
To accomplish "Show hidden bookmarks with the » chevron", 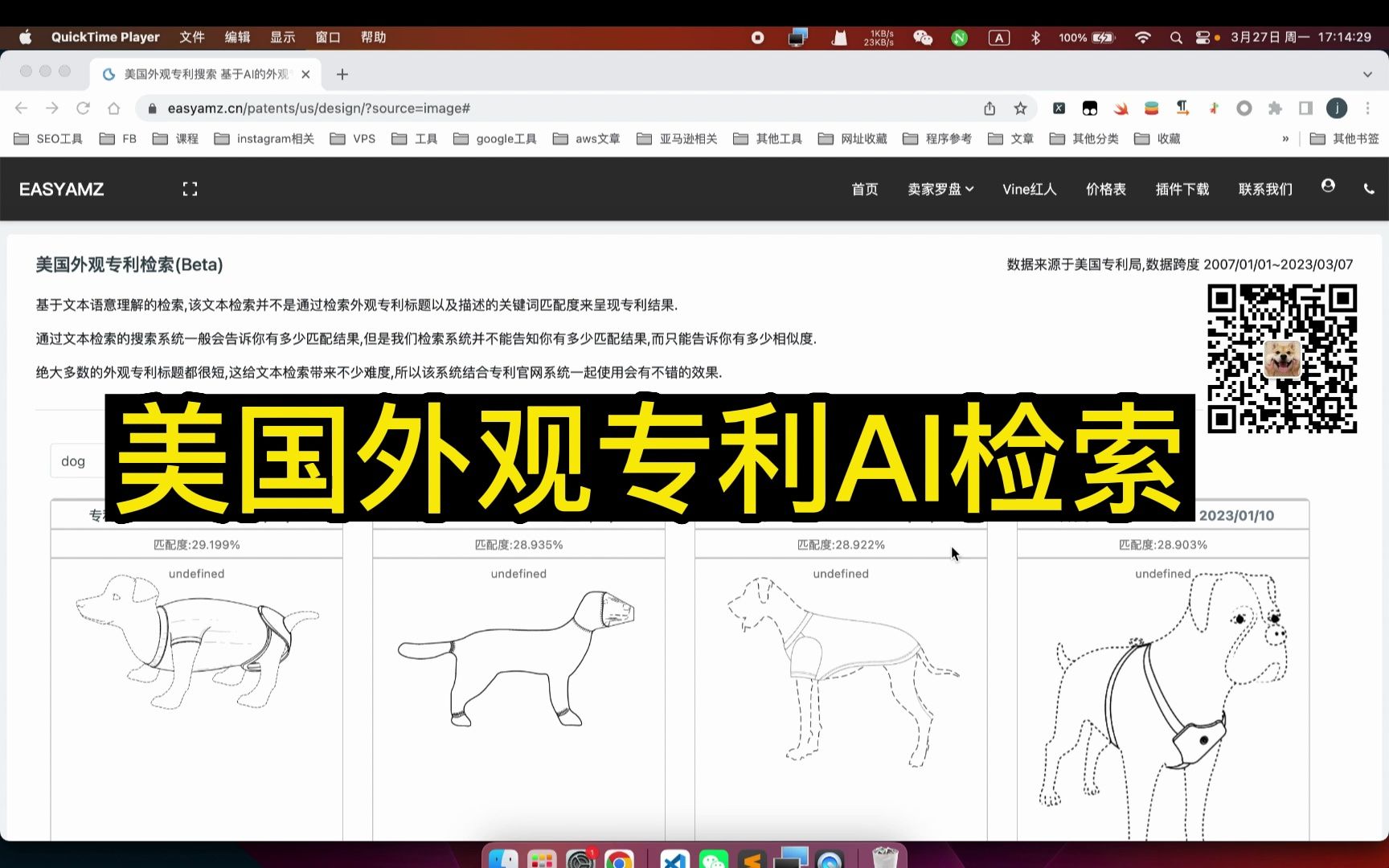I will (1285, 138).
